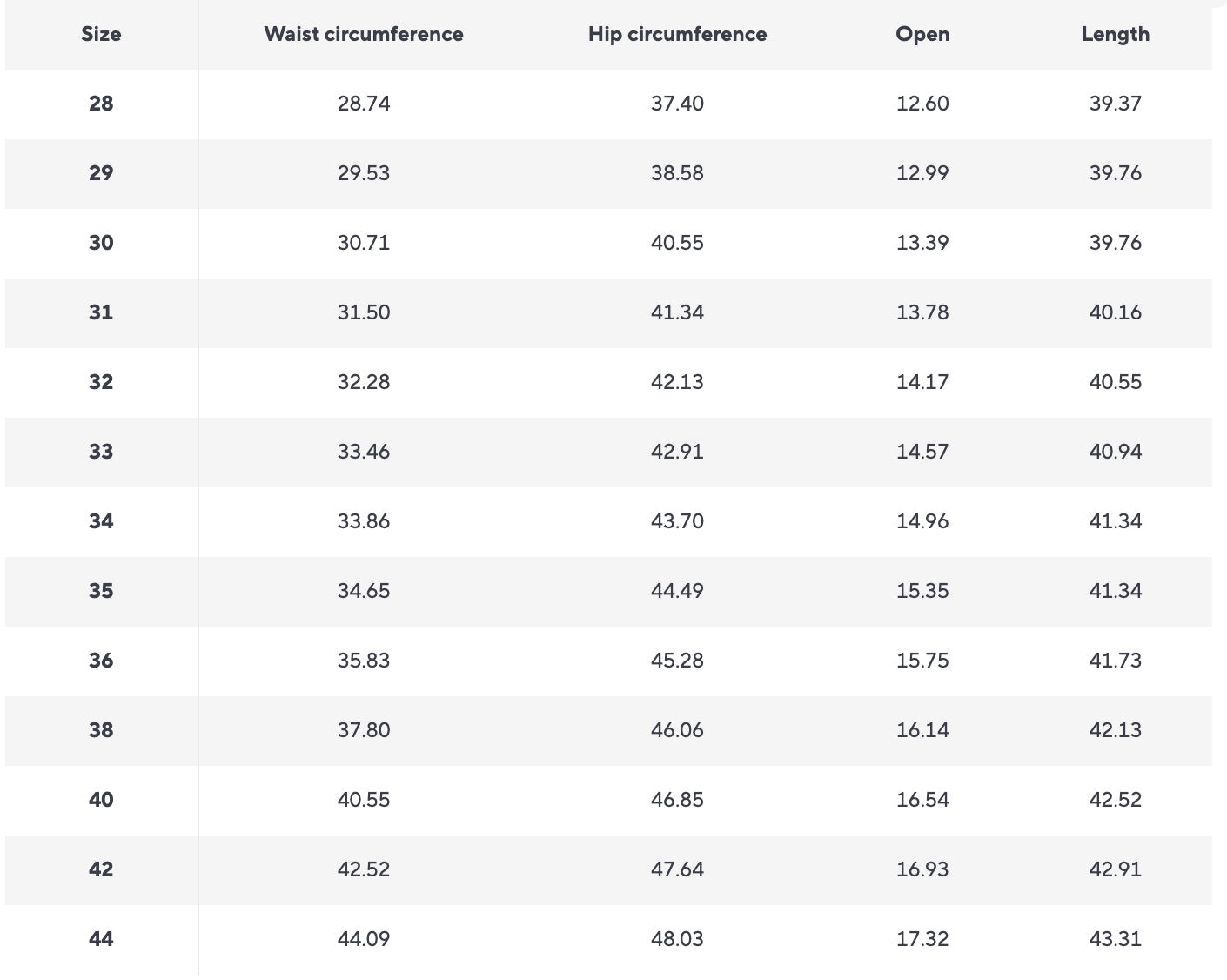This screenshot has height=980, width=1227.
Task: Click the Open column header
Action: pos(922,34)
